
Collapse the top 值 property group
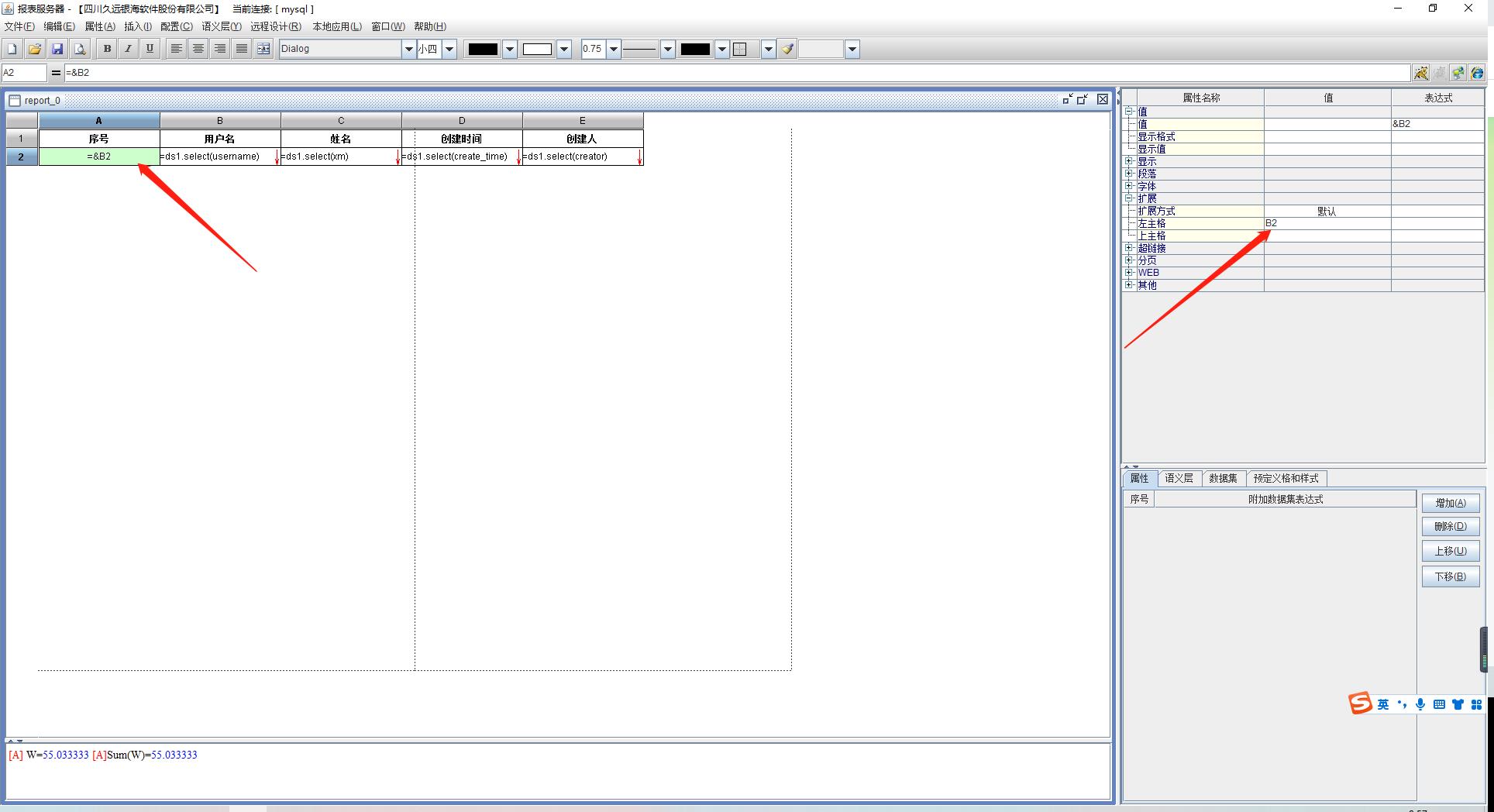point(1129,112)
